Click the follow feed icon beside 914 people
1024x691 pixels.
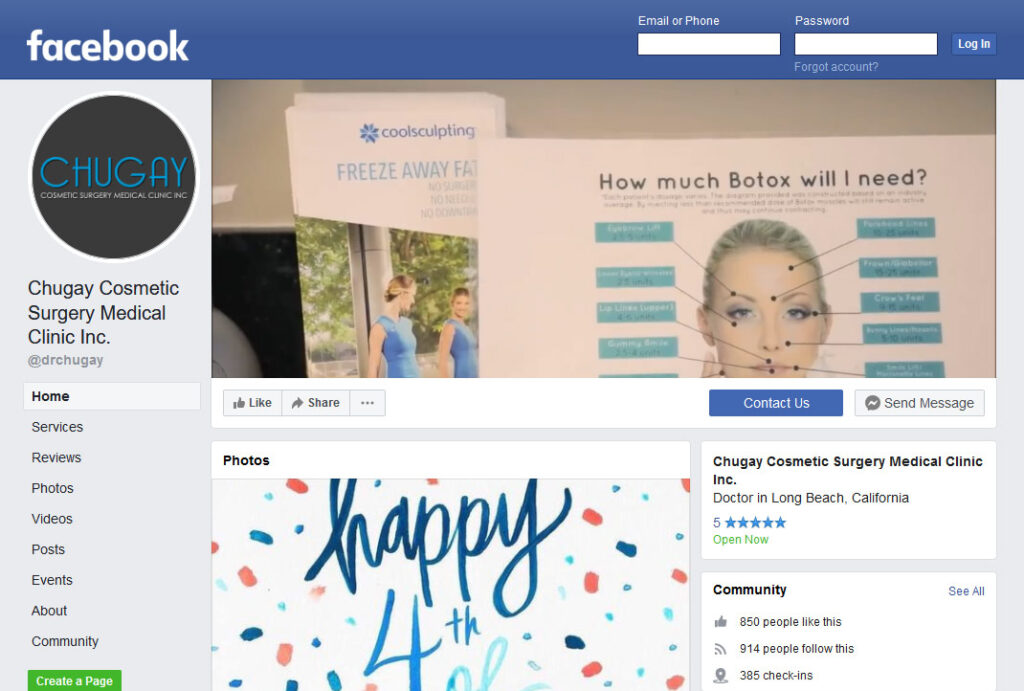(x=720, y=649)
